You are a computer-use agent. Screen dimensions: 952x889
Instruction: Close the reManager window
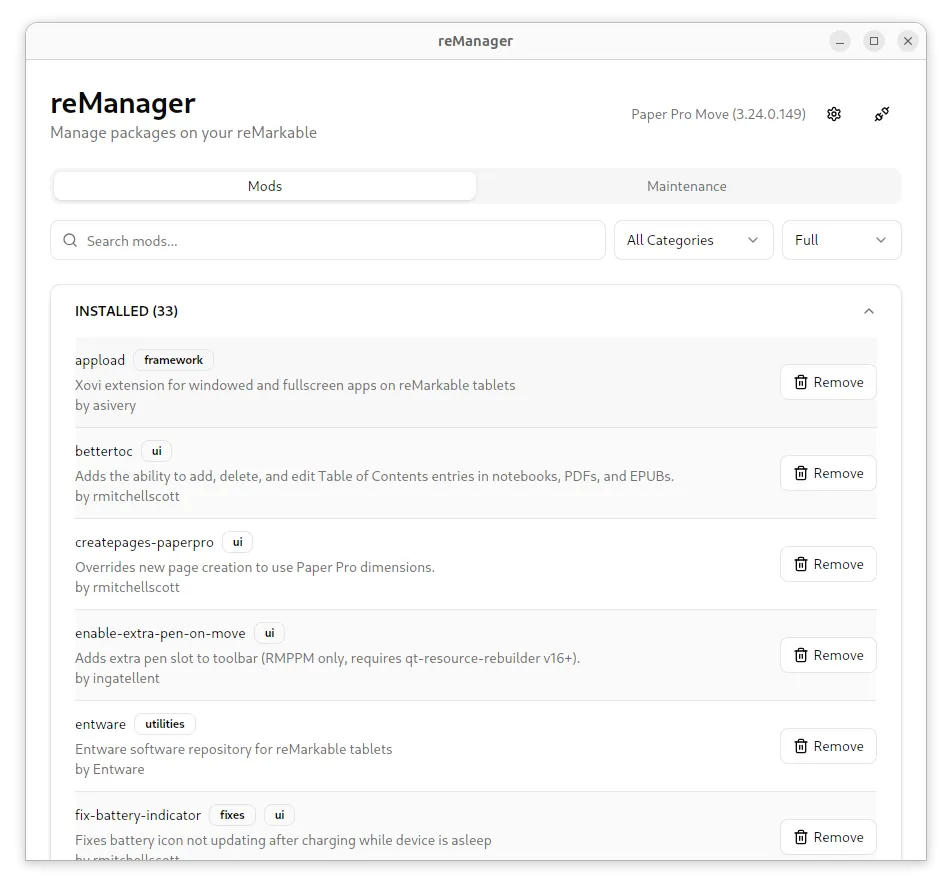[908, 41]
